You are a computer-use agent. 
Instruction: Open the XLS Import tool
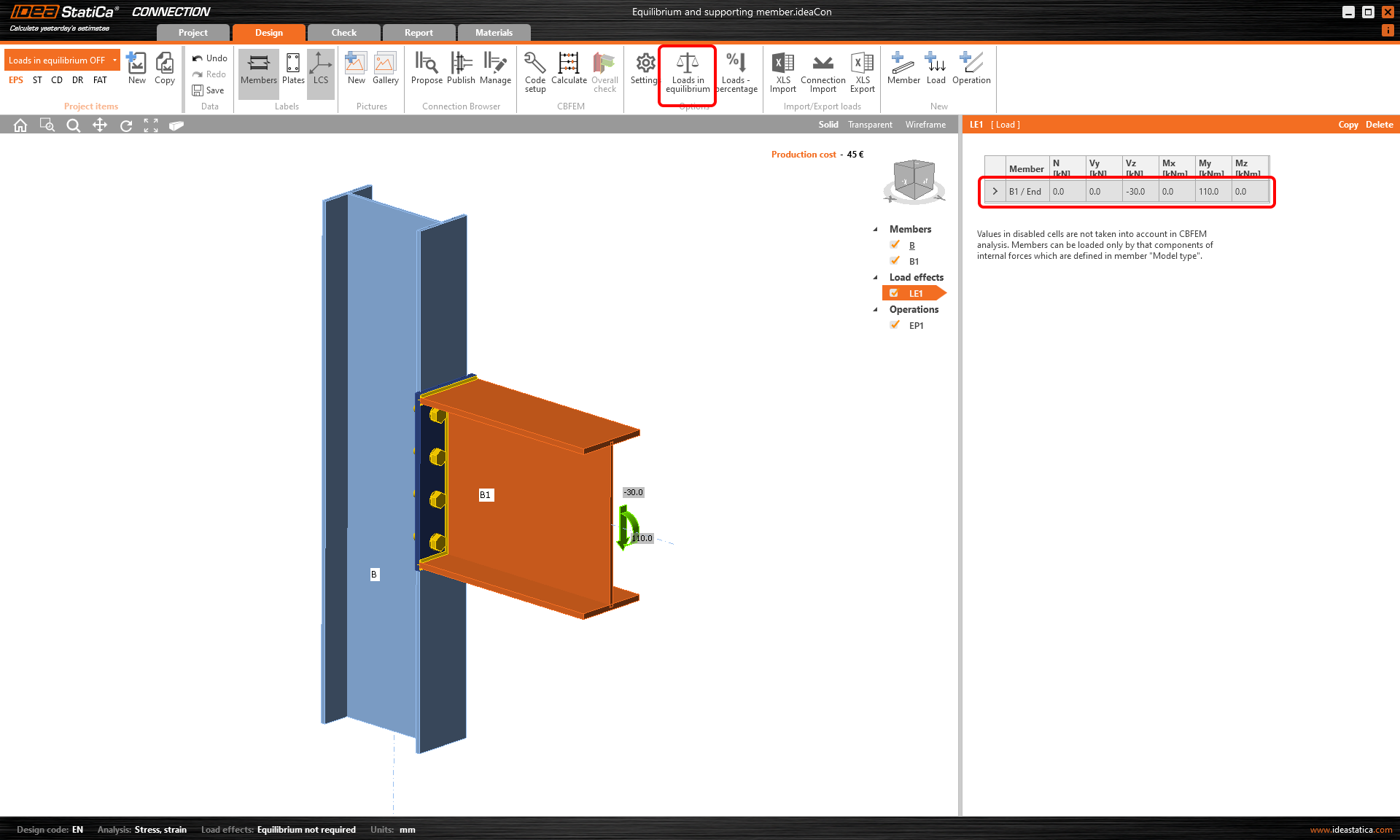pyautogui.click(x=782, y=71)
